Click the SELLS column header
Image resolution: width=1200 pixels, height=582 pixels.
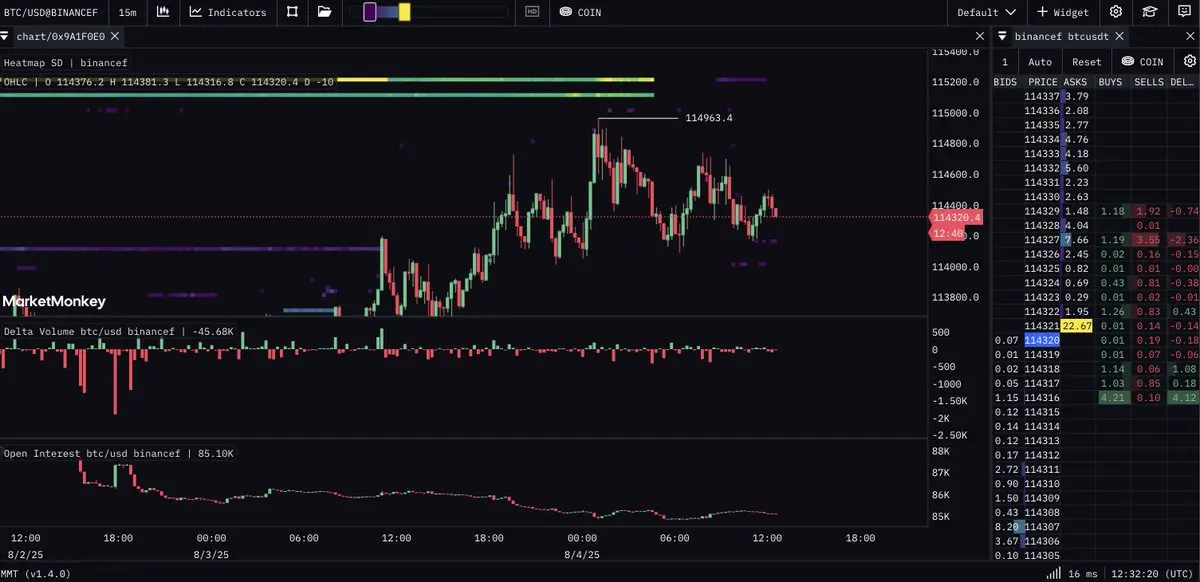pos(1148,82)
